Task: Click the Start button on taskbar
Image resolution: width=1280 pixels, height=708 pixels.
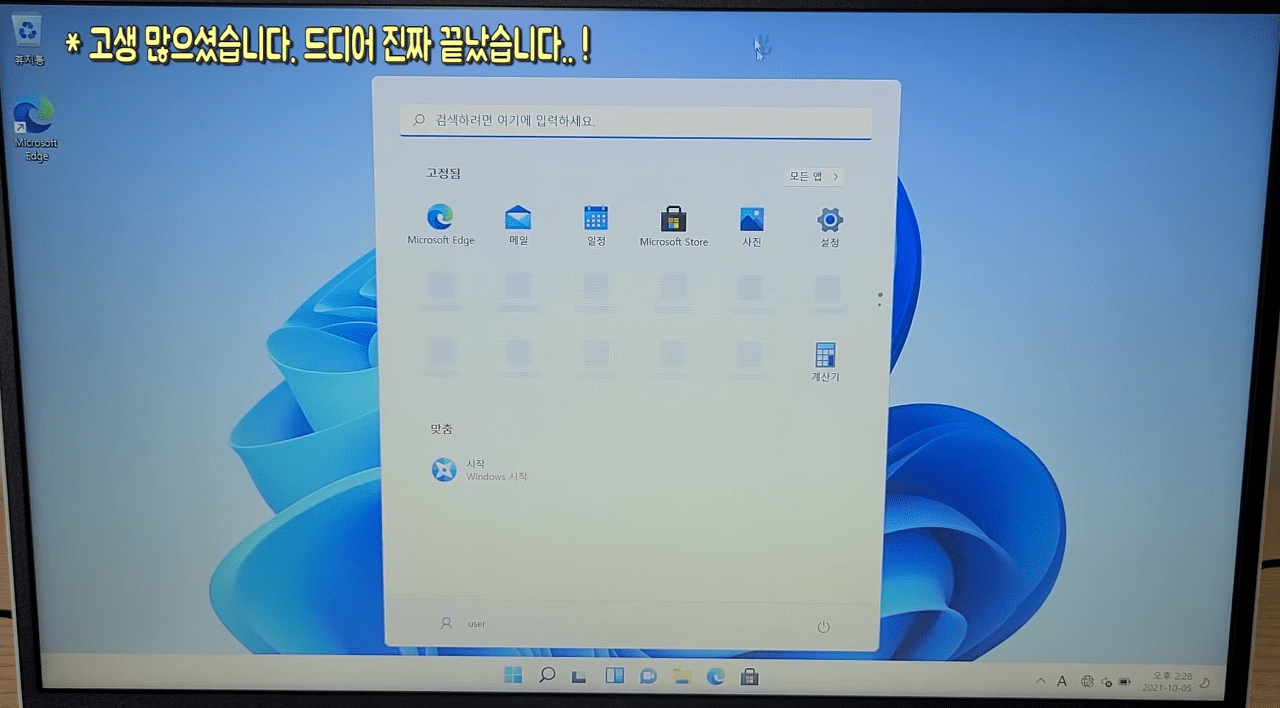Action: (x=513, y=676)
